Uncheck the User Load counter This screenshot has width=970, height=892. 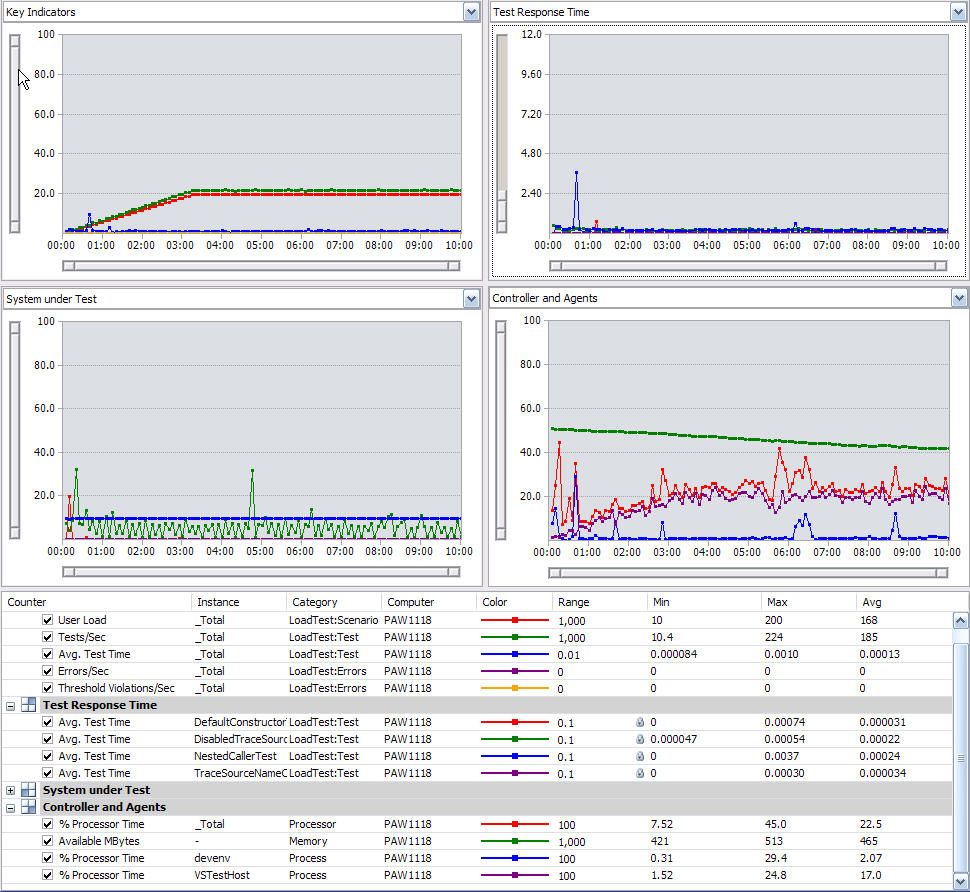click(48, 620)
